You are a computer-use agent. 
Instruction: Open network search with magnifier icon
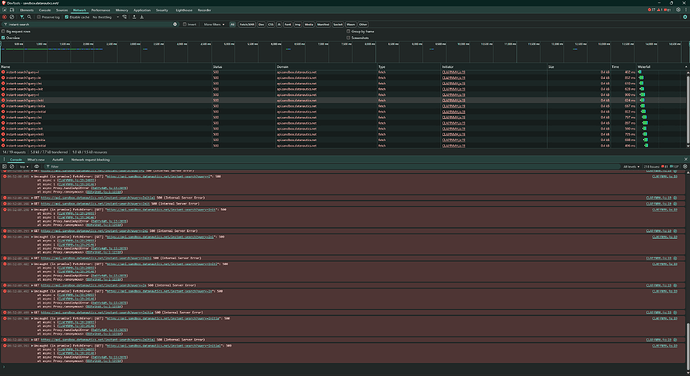[x=29, y=17]
